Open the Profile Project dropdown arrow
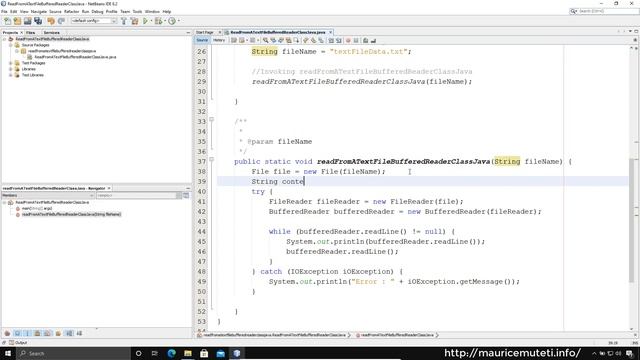Screen dimensions: 640x360 click(x=178, y=21)
